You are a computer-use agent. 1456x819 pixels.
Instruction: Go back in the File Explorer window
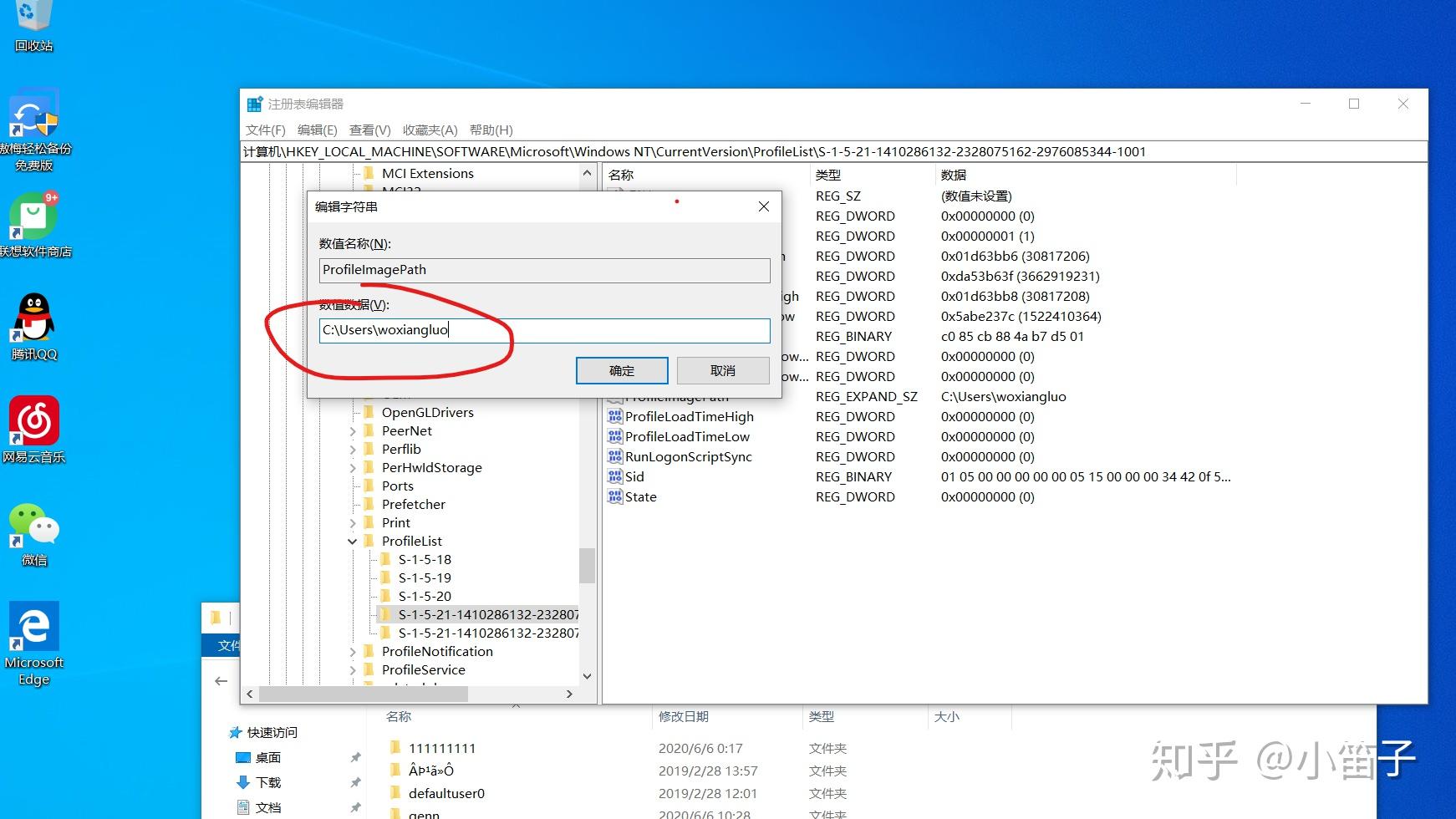pos(221,681)
